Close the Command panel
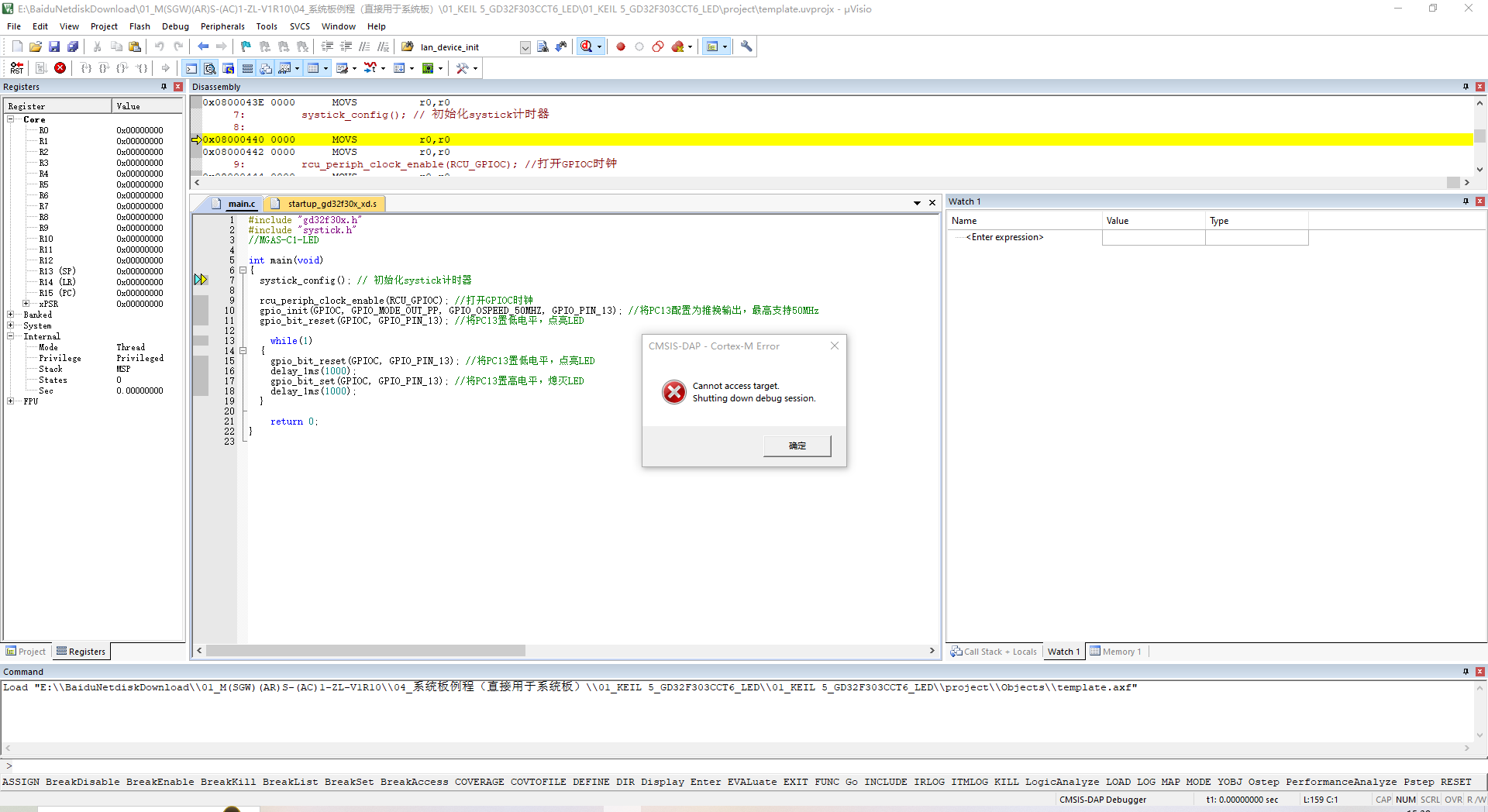 coord(1480,672)
